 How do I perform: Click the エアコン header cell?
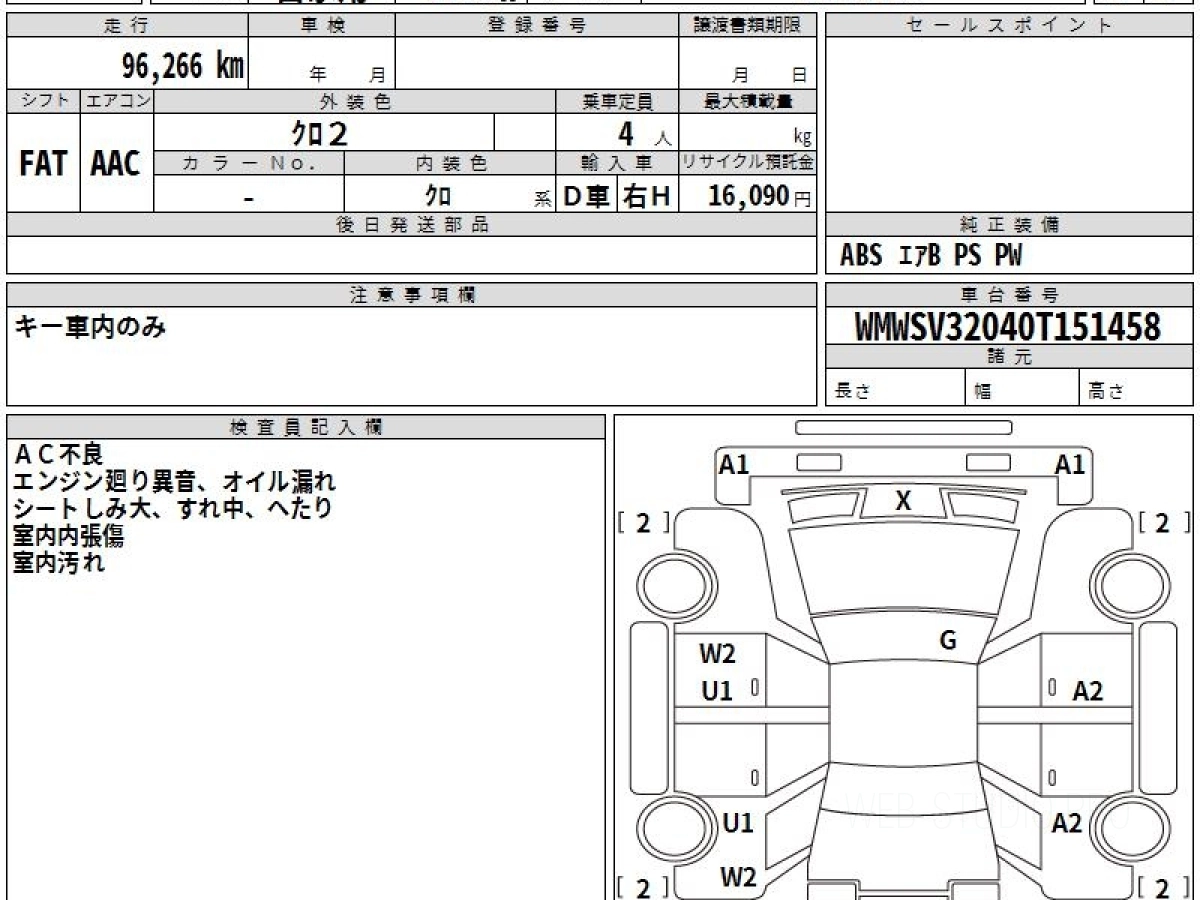click(x=117, y=101)
